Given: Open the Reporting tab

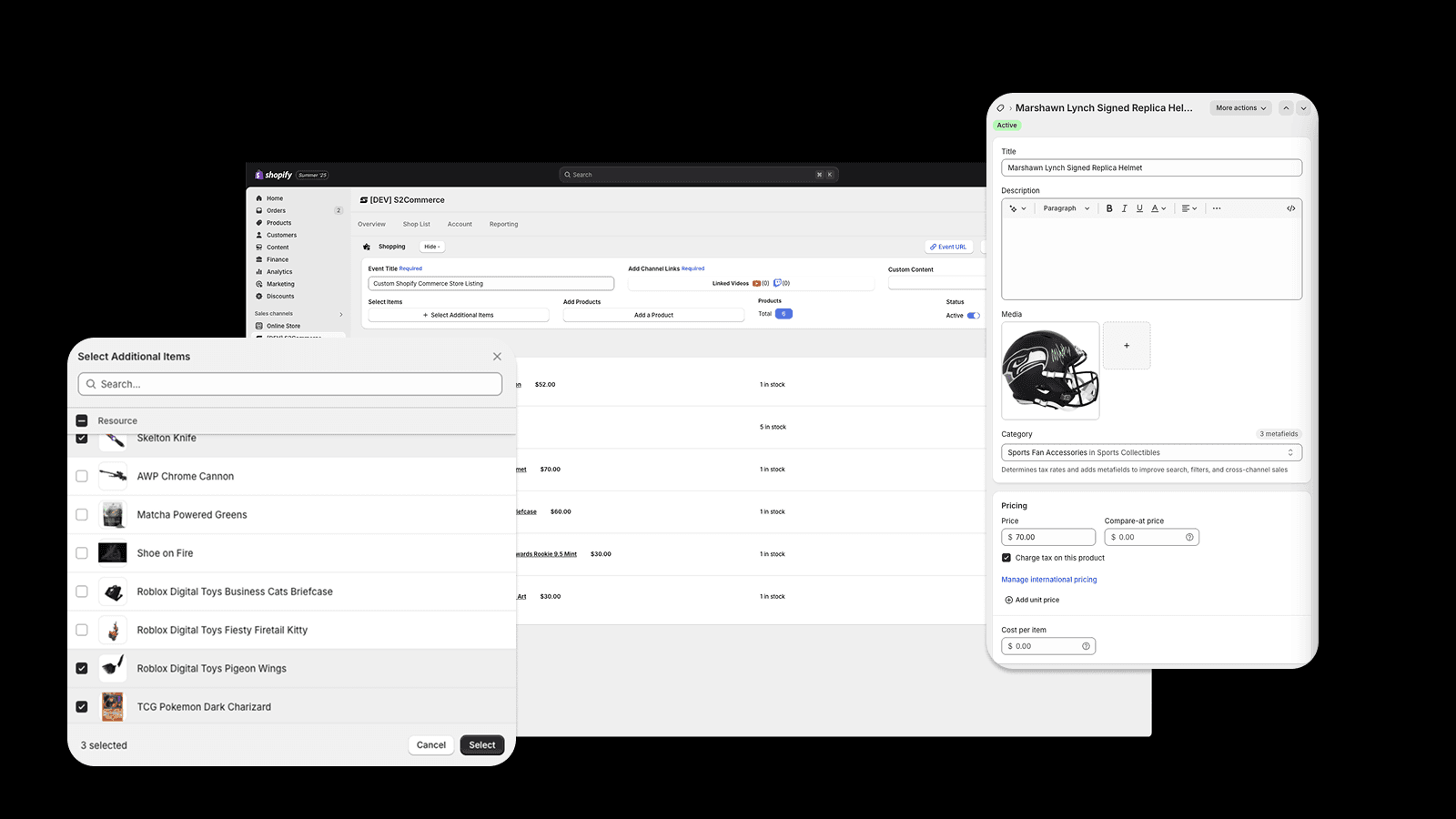Looking at the screenshot, I should tap(503, 224).
